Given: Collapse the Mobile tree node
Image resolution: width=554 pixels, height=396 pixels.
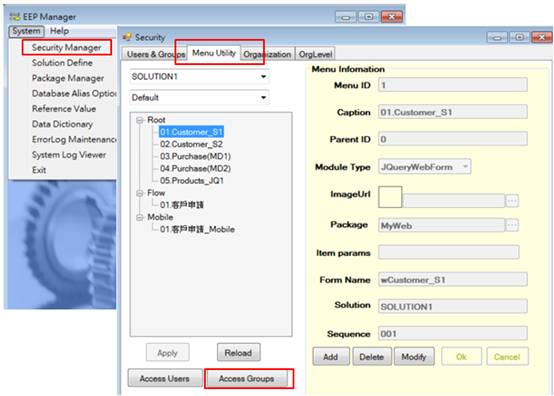Looking at the screenshot, I should (140, 217).
